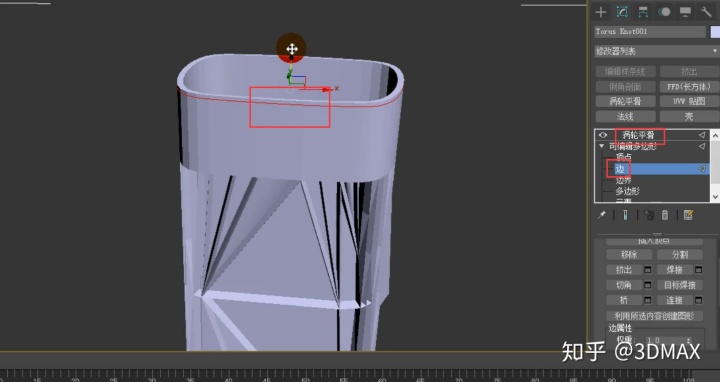Click modifier stack scroll down arrow

(715, 197)
